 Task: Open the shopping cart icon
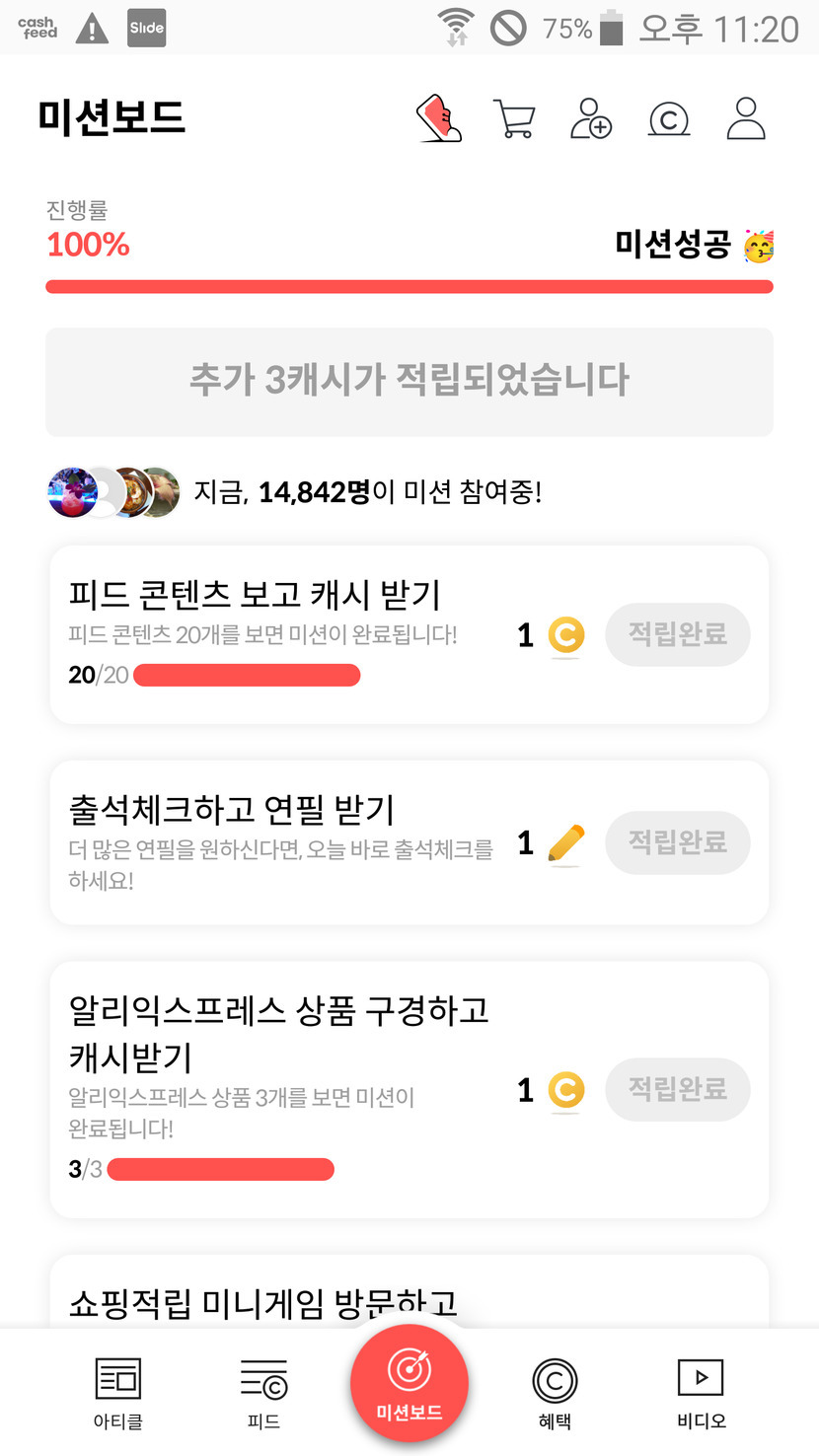pyautogui.click(x=514, y=119)
